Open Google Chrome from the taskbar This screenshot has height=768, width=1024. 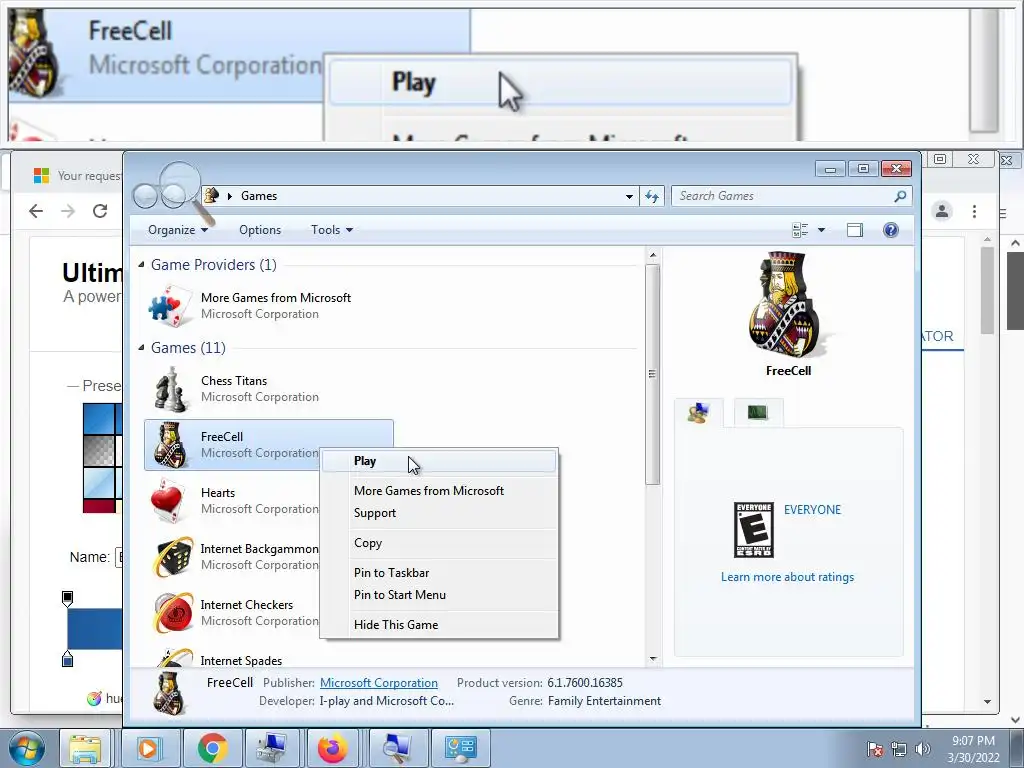pos(212,748)
